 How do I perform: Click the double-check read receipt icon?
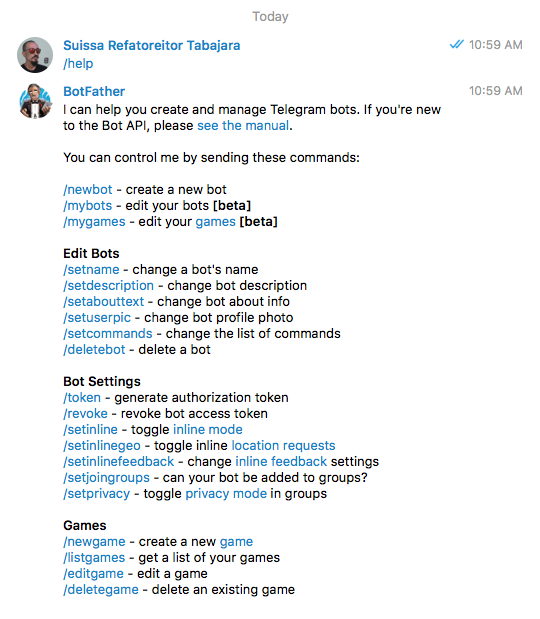pos(456,45)
